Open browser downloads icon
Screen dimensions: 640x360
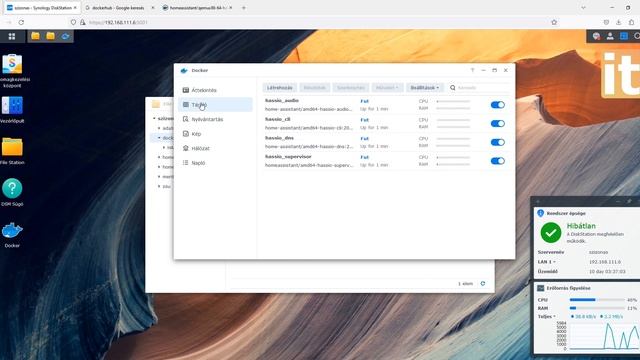pos(619,22)
